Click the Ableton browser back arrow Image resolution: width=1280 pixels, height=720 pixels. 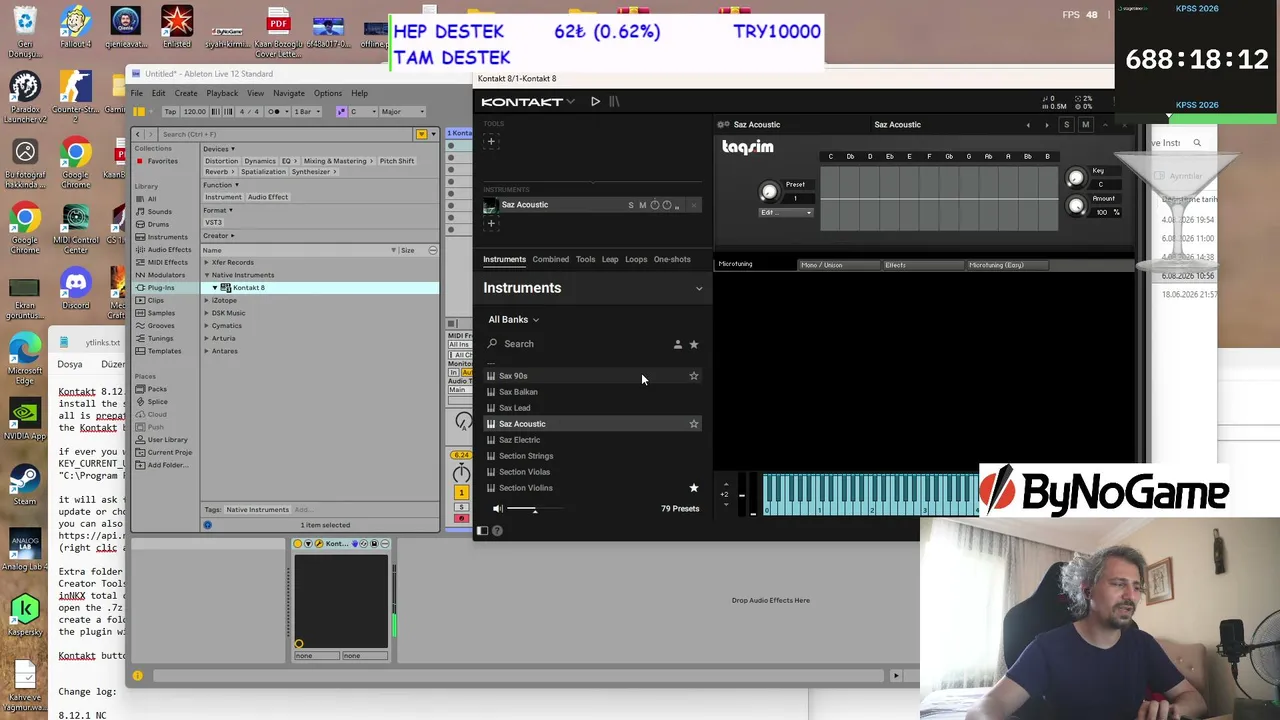[138, 134]
